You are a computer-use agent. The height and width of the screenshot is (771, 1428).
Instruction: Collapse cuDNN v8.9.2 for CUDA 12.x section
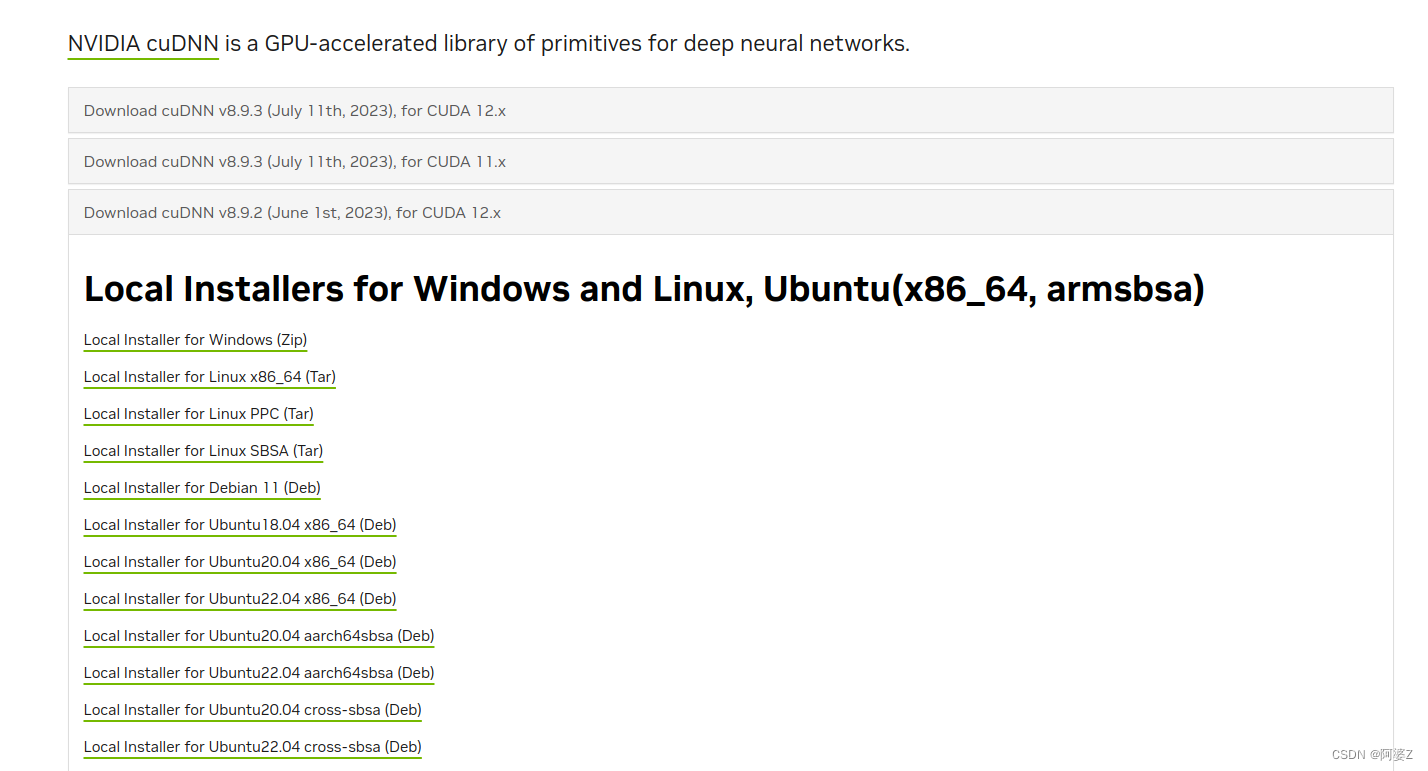tap(730, 212)
